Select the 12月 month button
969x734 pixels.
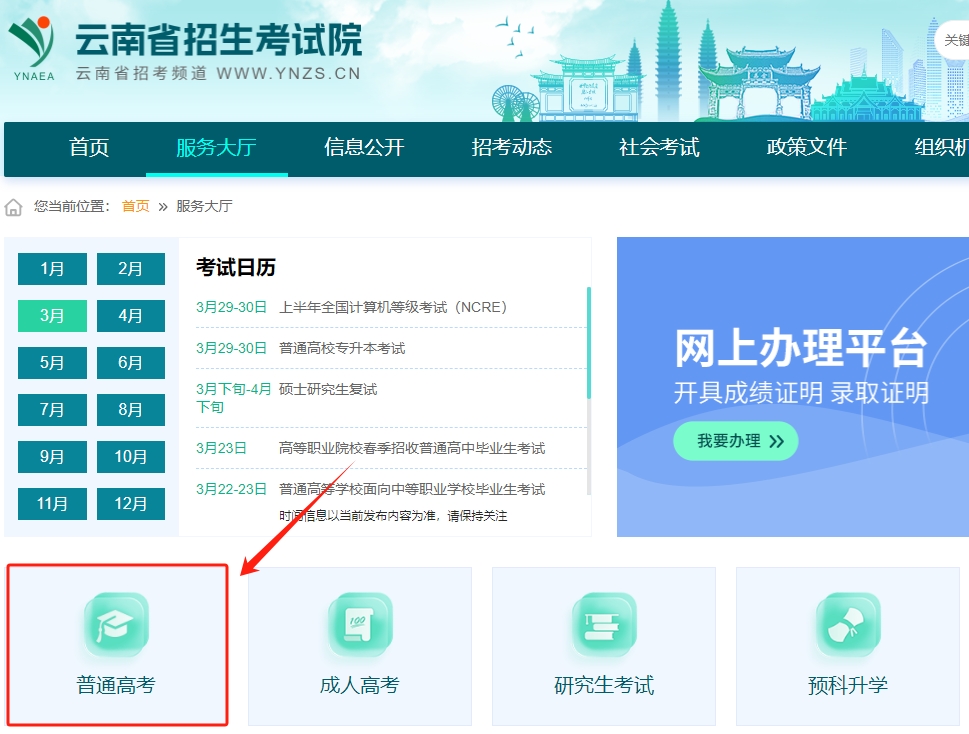click(131, 504)
